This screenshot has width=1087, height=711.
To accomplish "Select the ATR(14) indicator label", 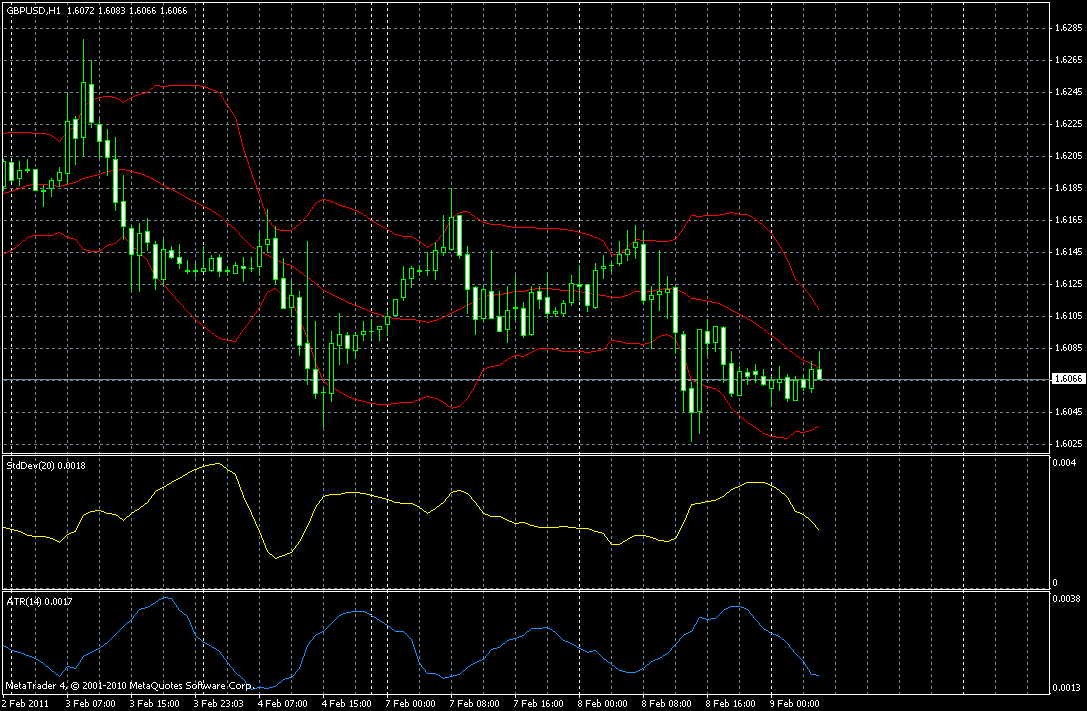I will 40,602.
